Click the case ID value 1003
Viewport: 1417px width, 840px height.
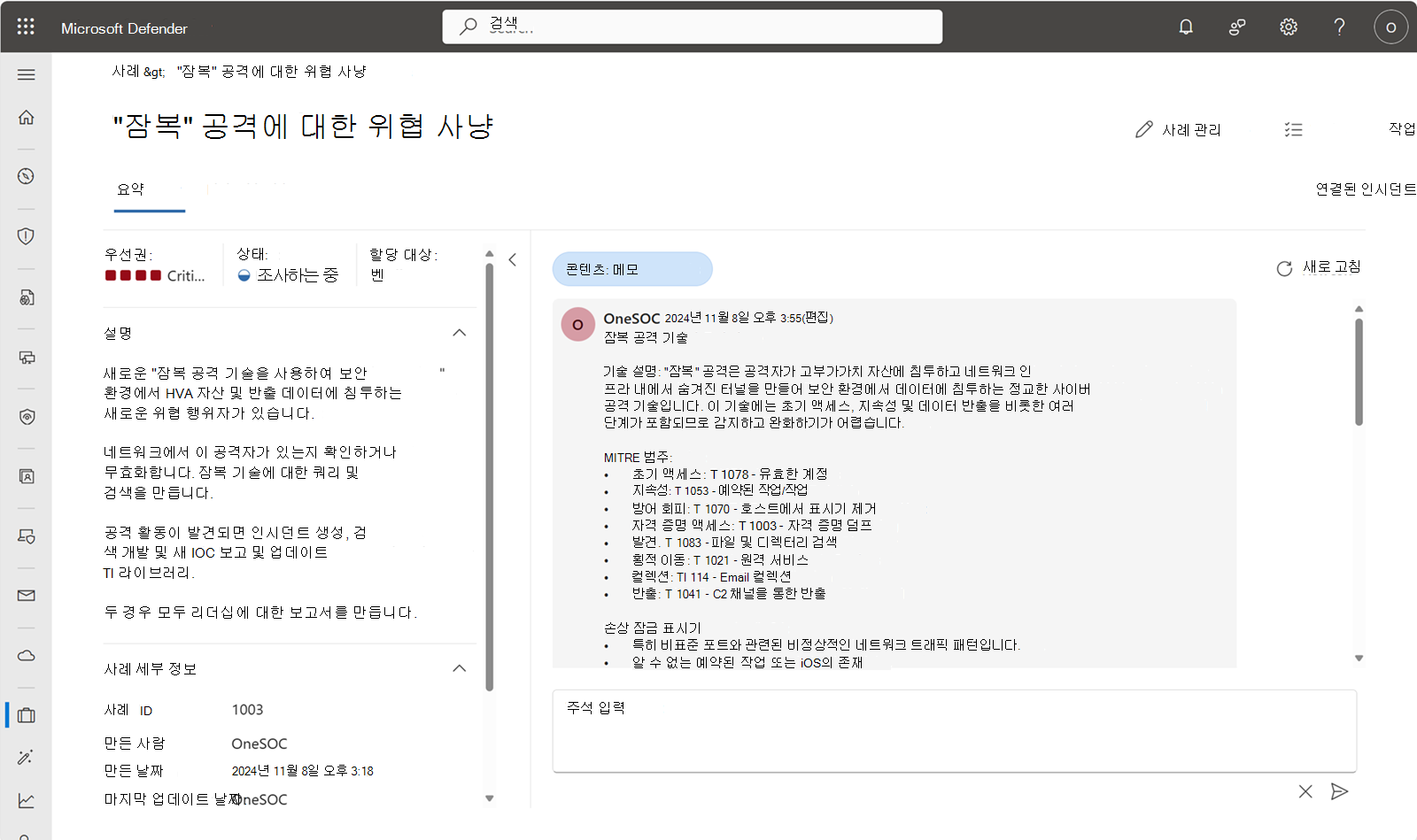coord(247,710)
